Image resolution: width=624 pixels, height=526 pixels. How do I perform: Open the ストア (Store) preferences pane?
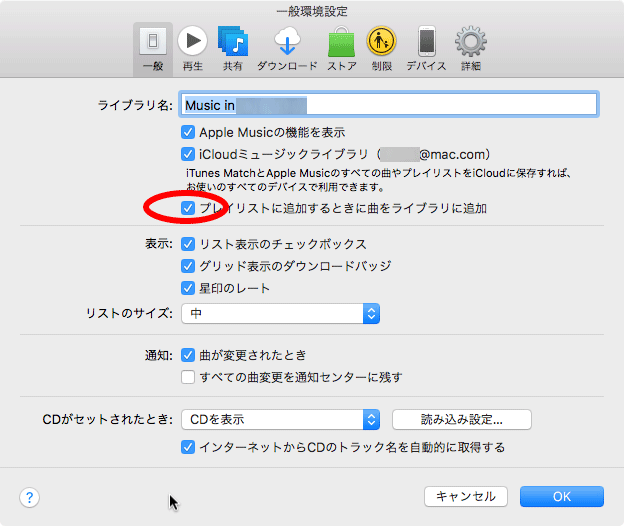[342, 49]
